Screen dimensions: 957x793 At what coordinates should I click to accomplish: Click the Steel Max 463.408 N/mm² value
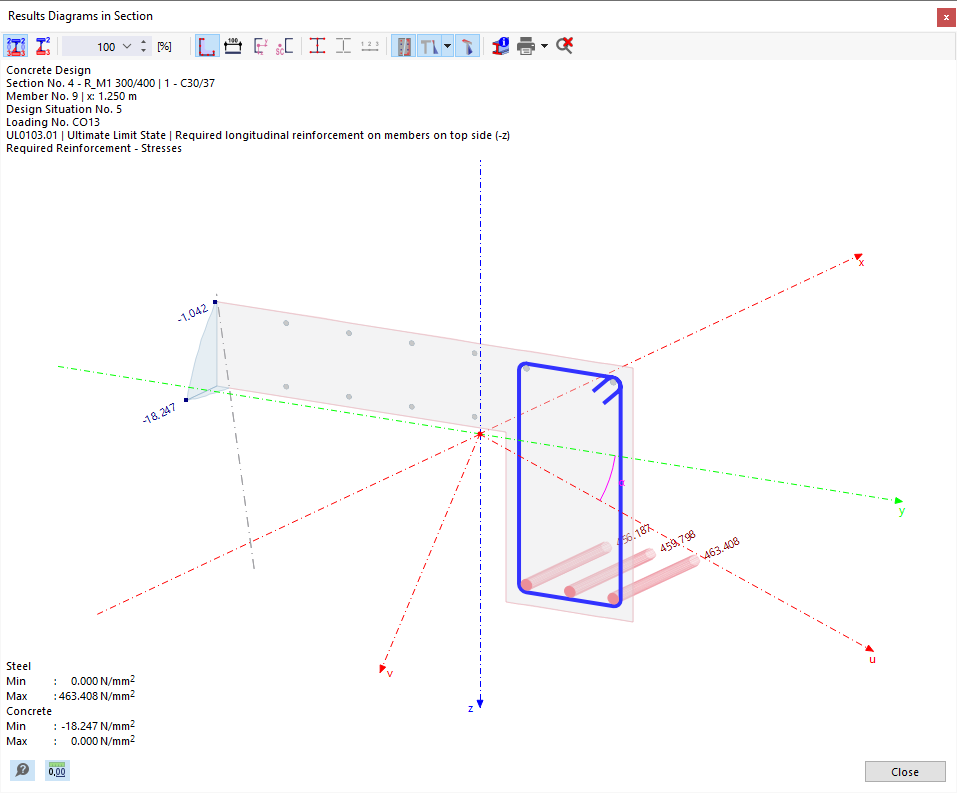pyautogui.click(x=97, y=696)
